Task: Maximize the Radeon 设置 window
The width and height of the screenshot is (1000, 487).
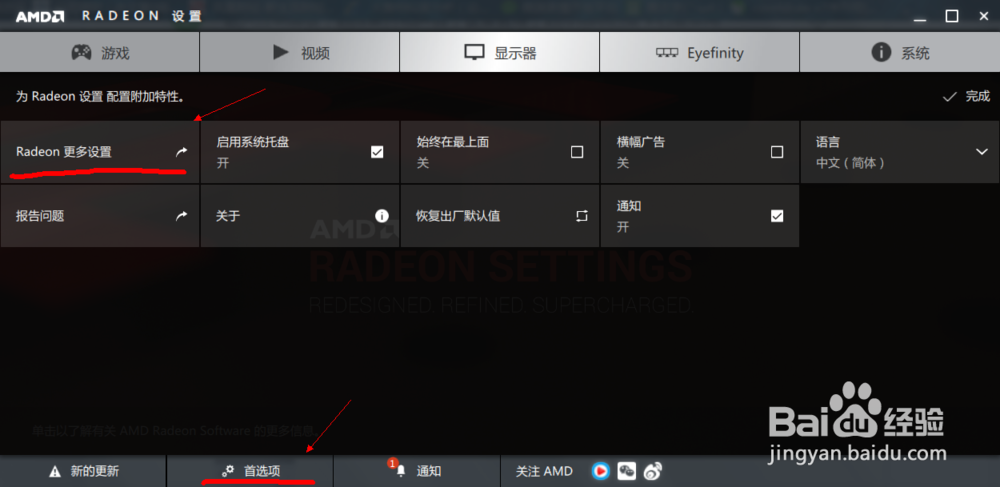Action: pos(952,17)
